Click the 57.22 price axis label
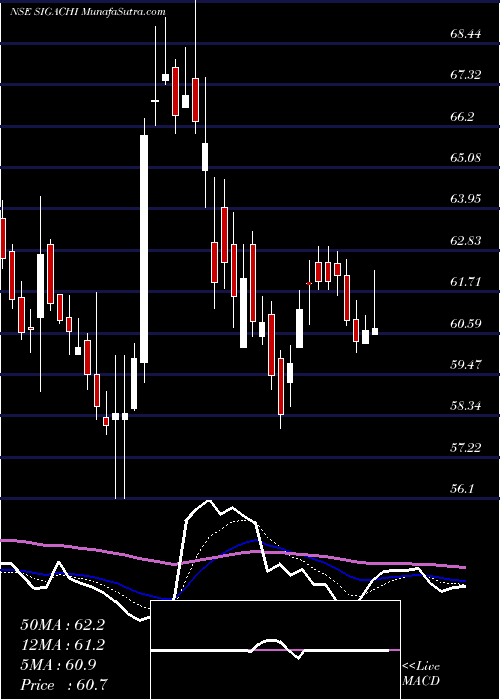 [466, 448]
